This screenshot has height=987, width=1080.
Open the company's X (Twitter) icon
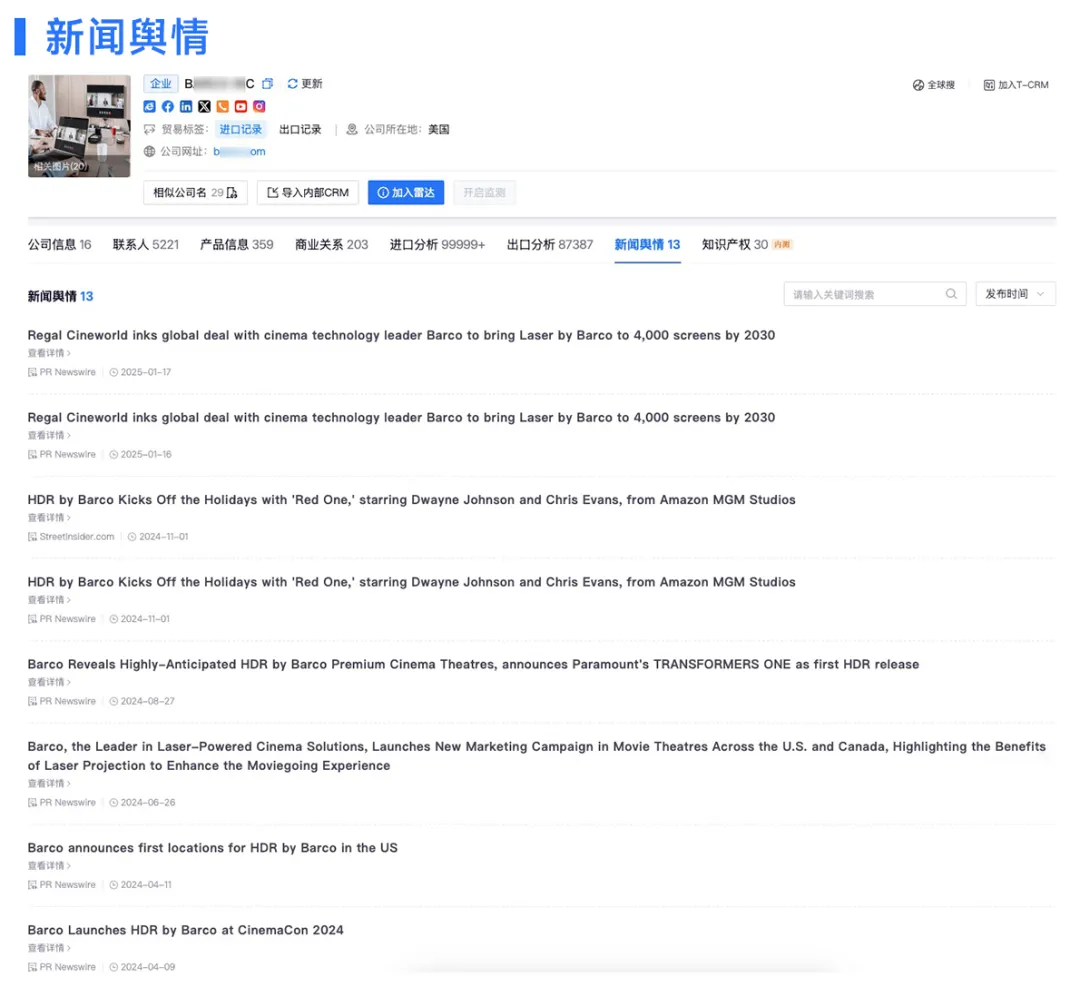tap(204, 106)
